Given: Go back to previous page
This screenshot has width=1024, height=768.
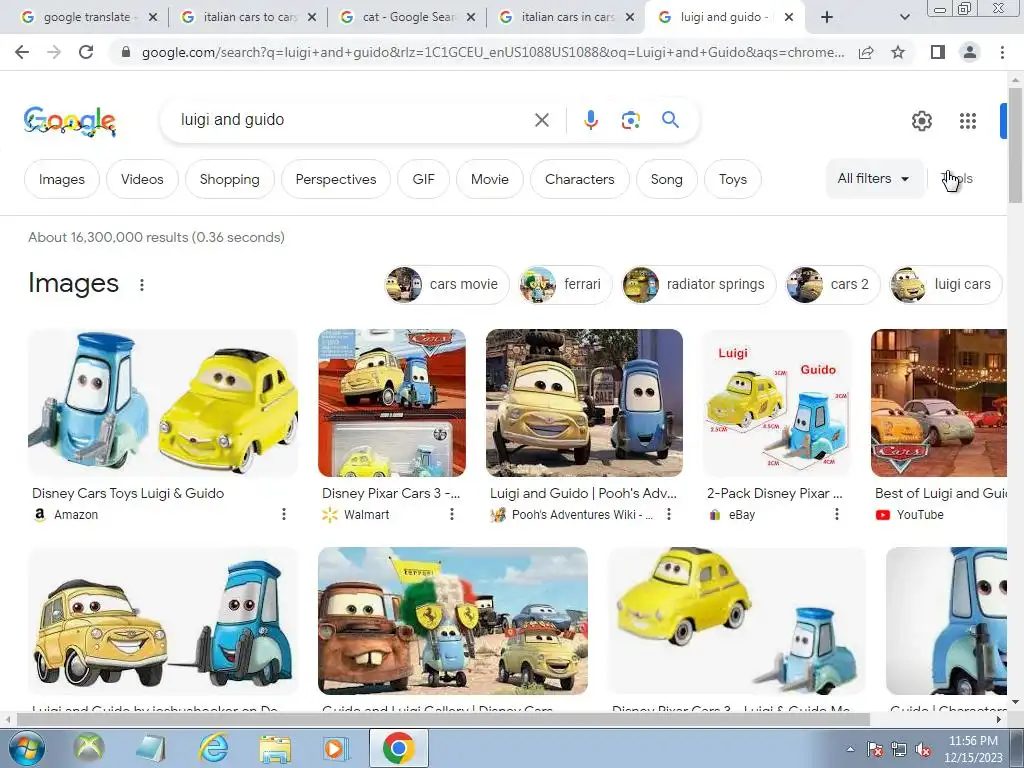Looking at the screenshot, I should (22, 52).
